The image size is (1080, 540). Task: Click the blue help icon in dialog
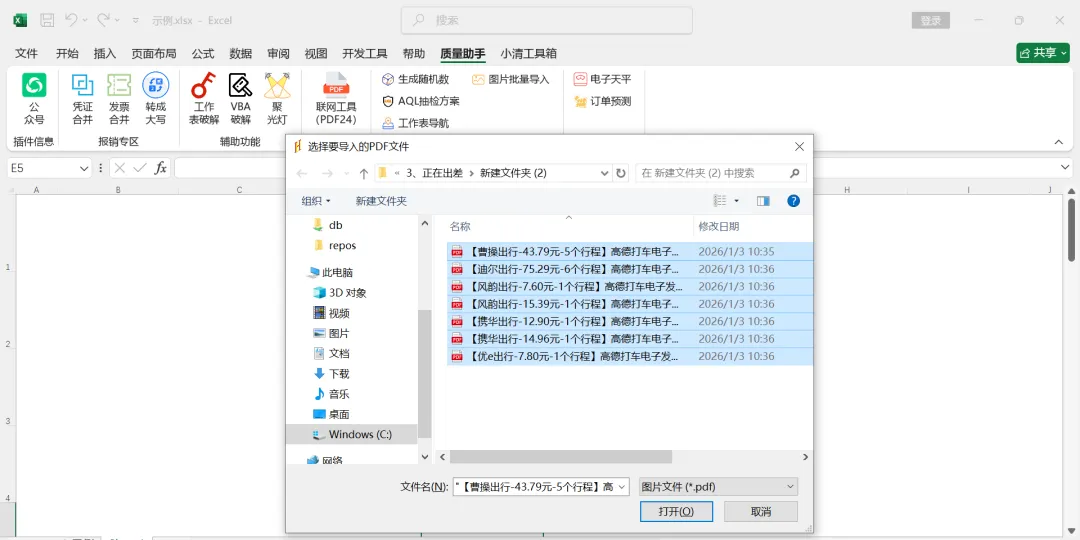(793, 201)
